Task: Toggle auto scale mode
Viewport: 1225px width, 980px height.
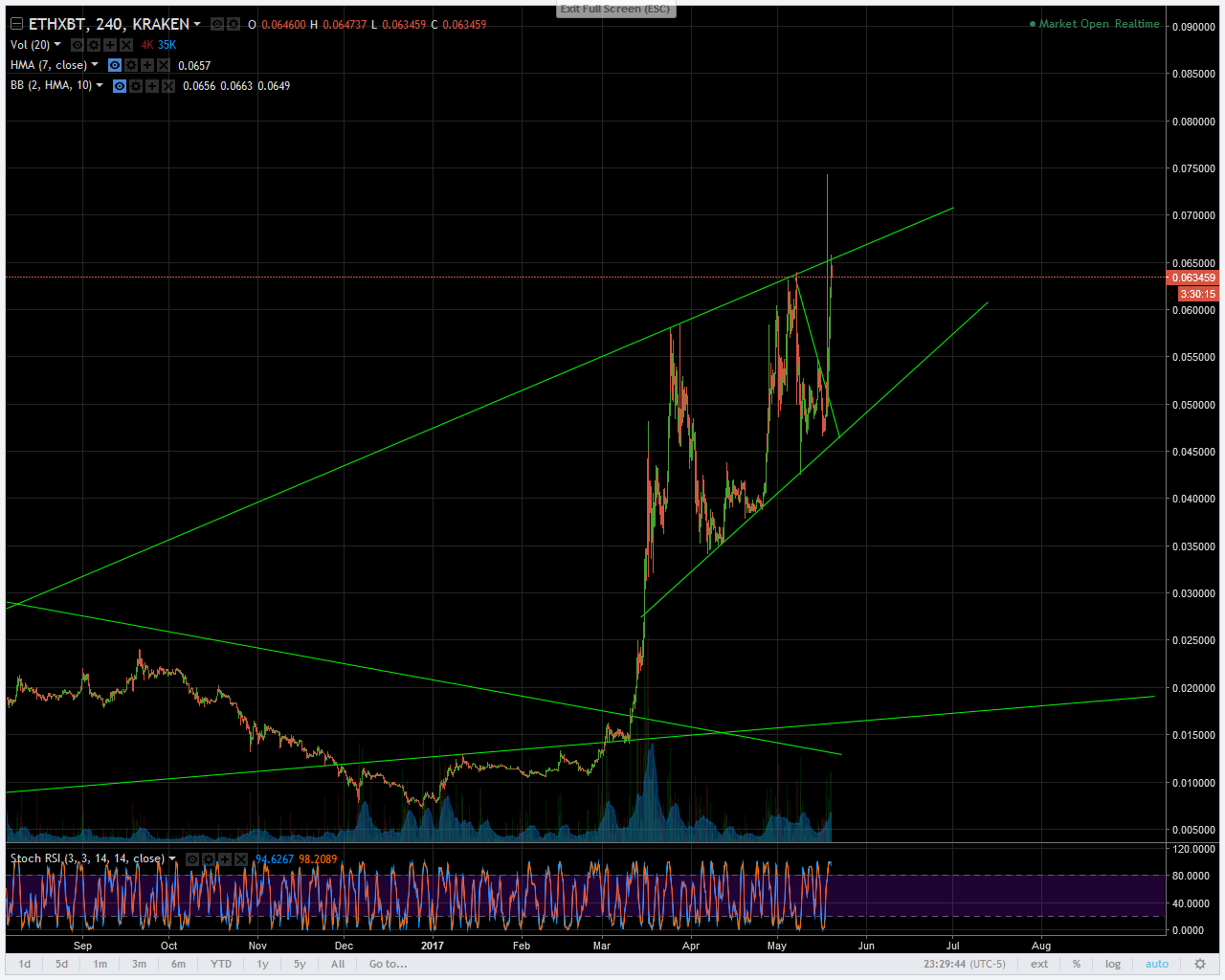Action: [x=1157, y=964]
